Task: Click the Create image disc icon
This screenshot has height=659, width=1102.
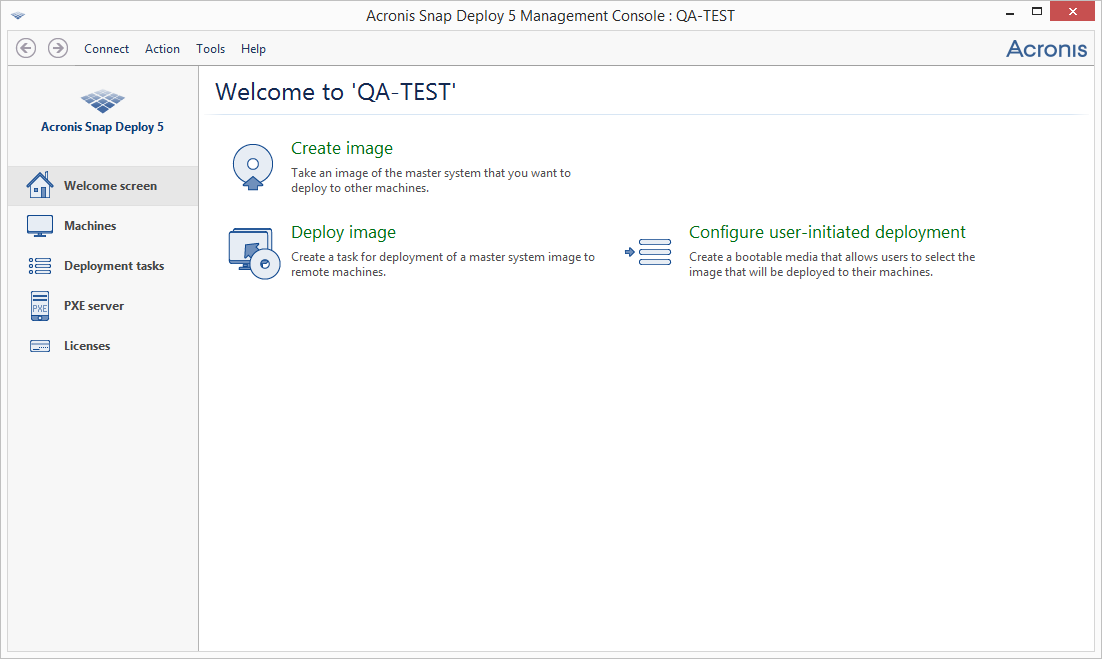Action: coord(253,167)
